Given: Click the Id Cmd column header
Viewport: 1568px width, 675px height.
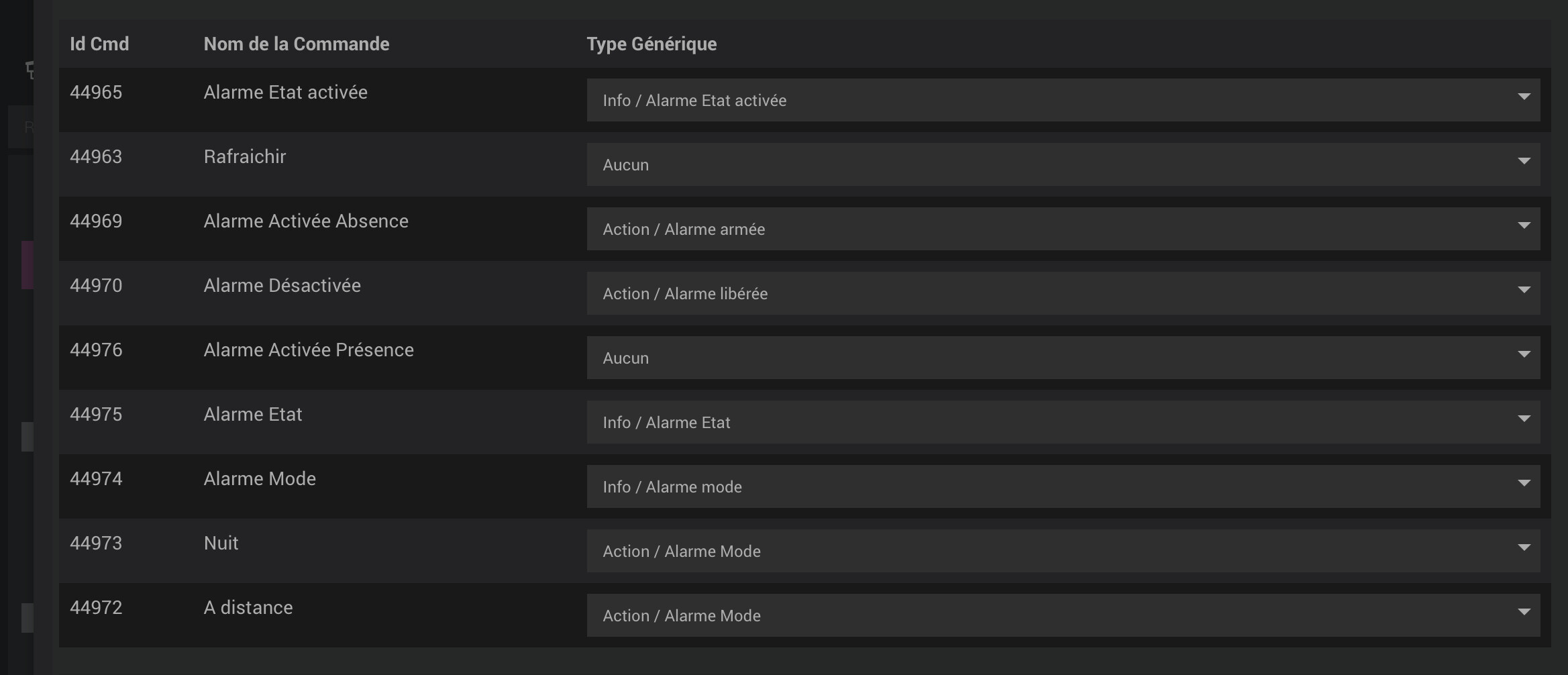Looking at the screenshot, I should [99, 44].
